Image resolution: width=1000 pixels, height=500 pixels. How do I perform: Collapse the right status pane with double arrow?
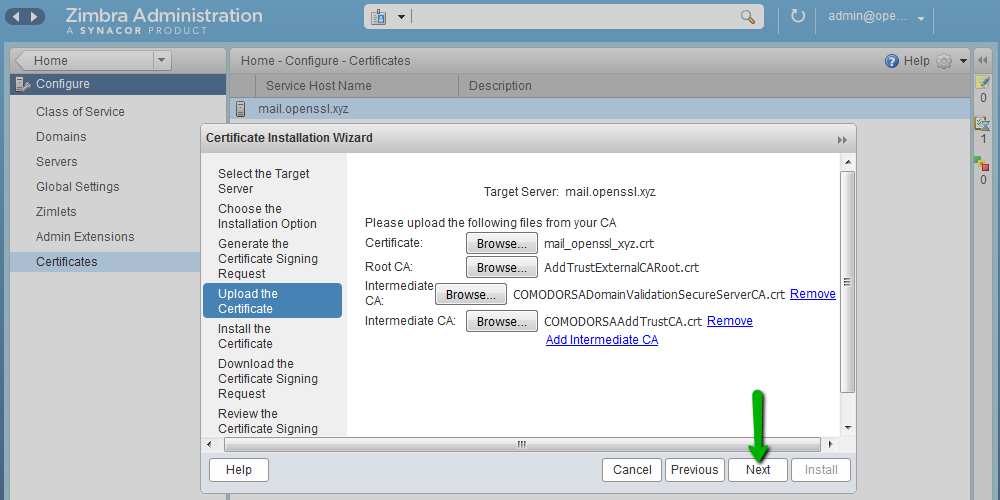click(x=983, y=61)
